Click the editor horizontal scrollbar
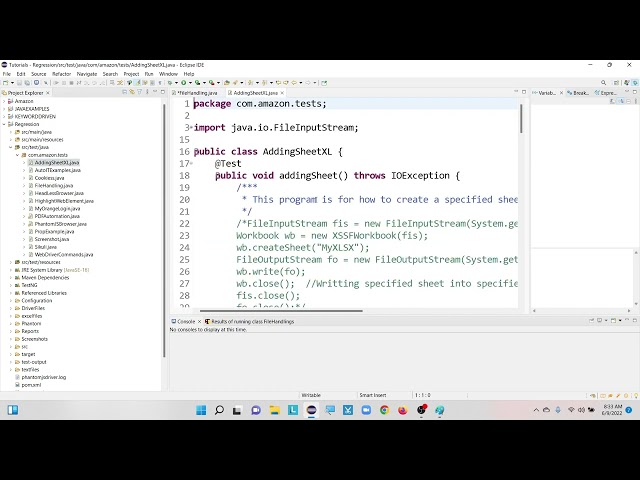Screen dimensions: 640x480 tap(281, 311)
